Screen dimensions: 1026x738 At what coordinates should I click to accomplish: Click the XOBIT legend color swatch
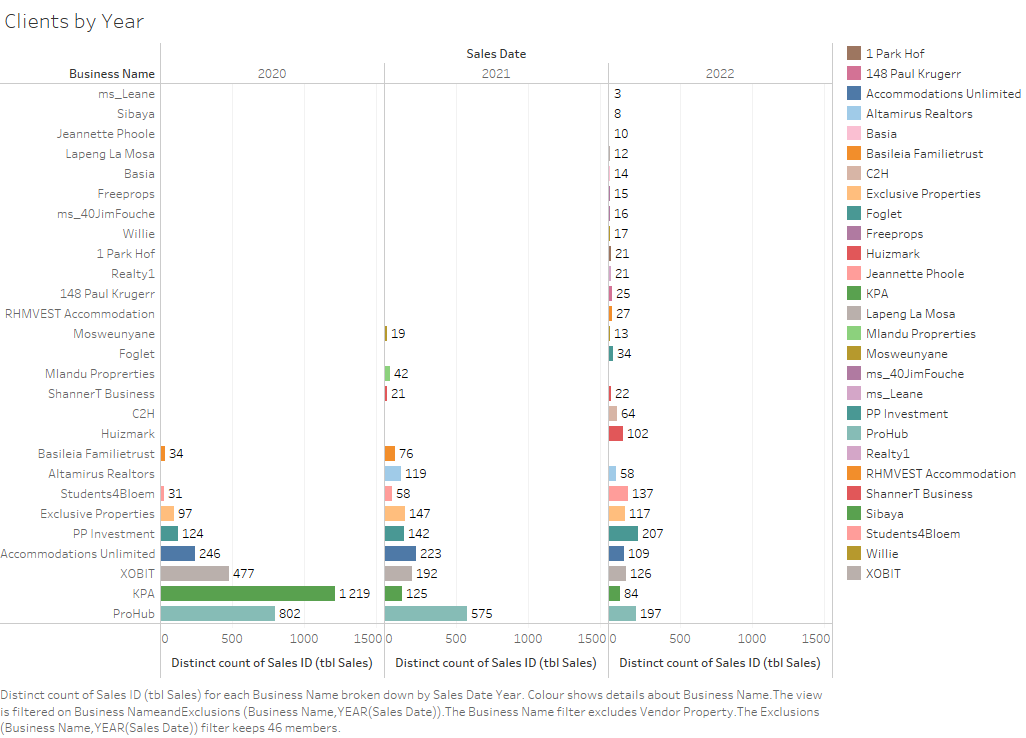pos(854,574)
